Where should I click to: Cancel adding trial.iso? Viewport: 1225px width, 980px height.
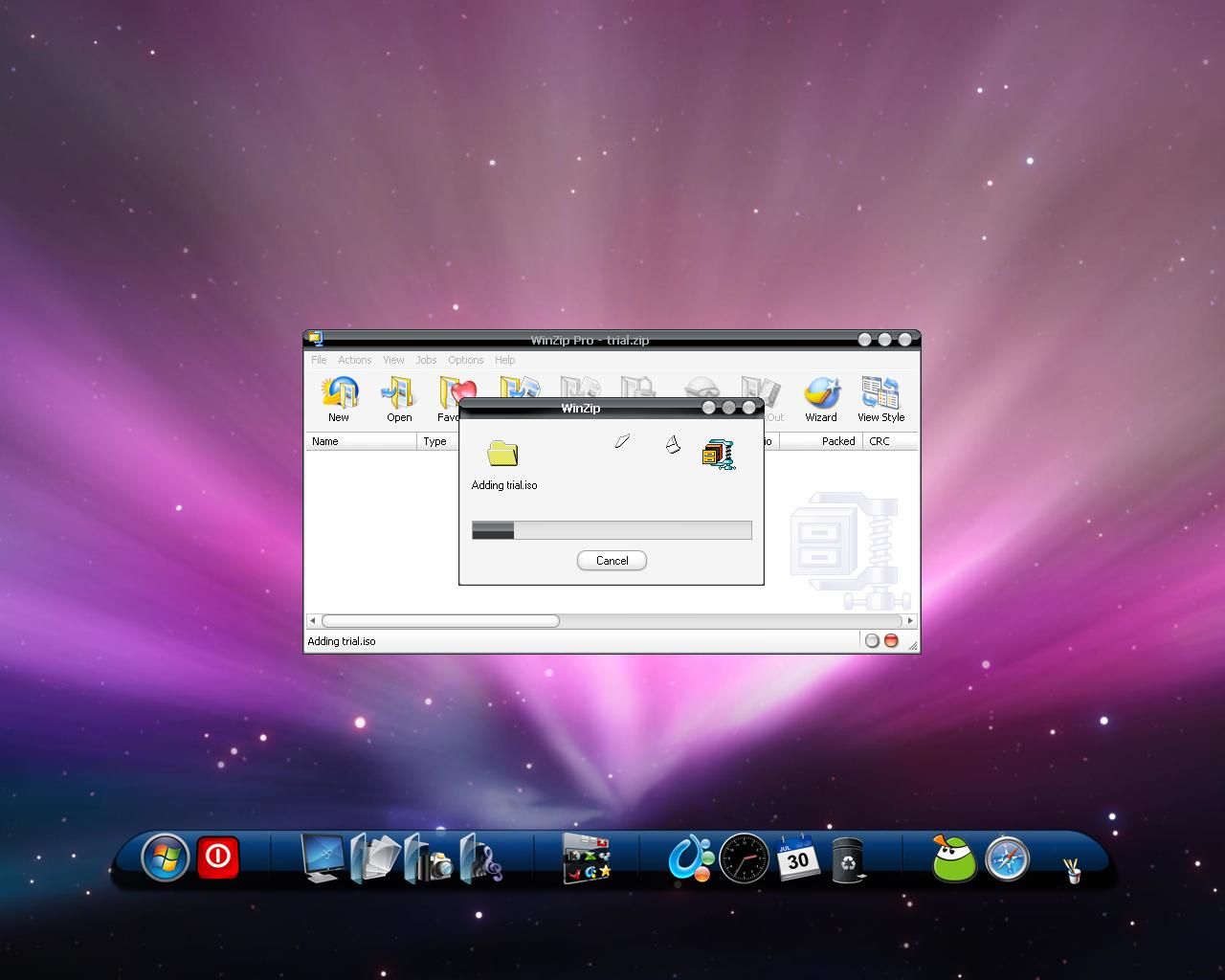click(612, 561)
